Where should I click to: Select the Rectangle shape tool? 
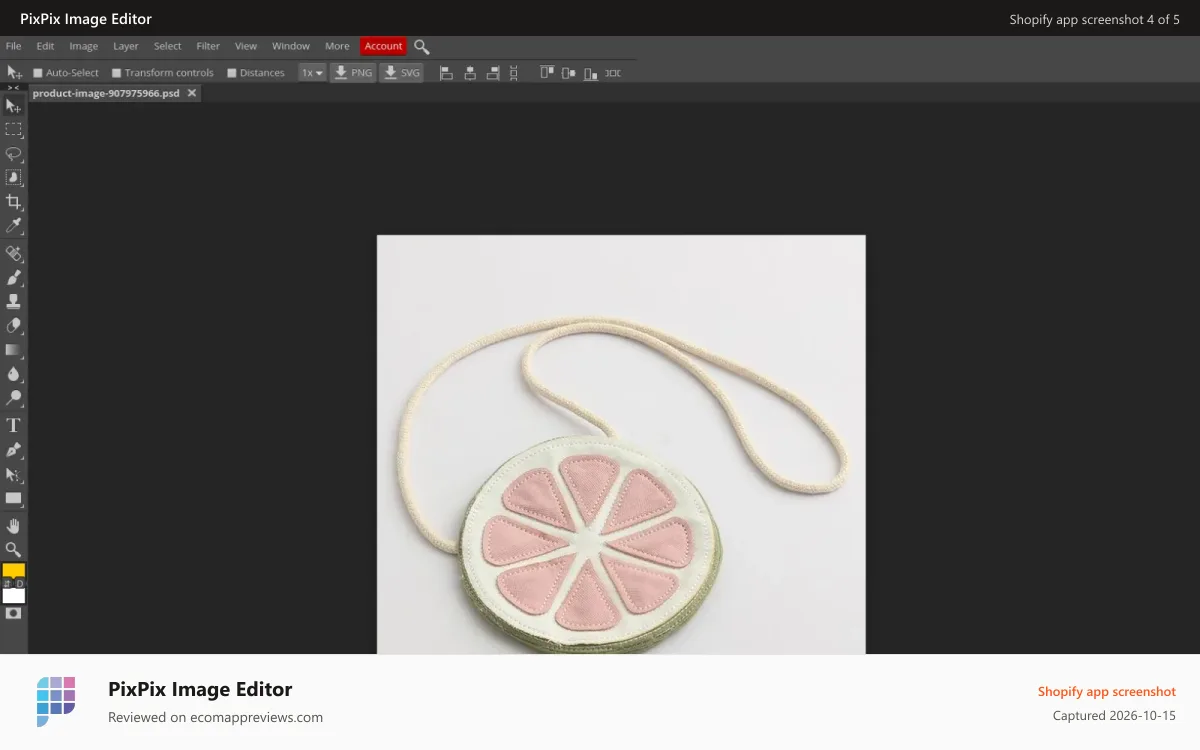pos(13,498)
